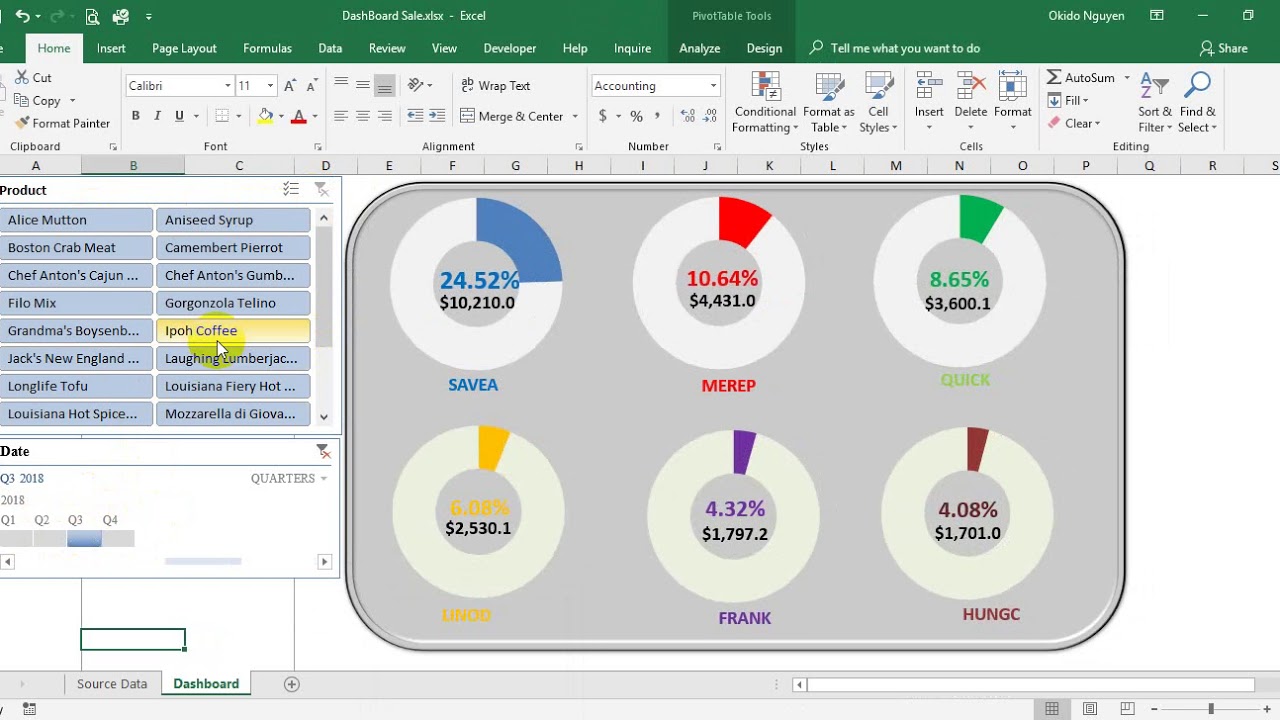Open the AutoSum dropdown arrow
This screenshot has height=720, width=1280.
tap(1127, 77)
